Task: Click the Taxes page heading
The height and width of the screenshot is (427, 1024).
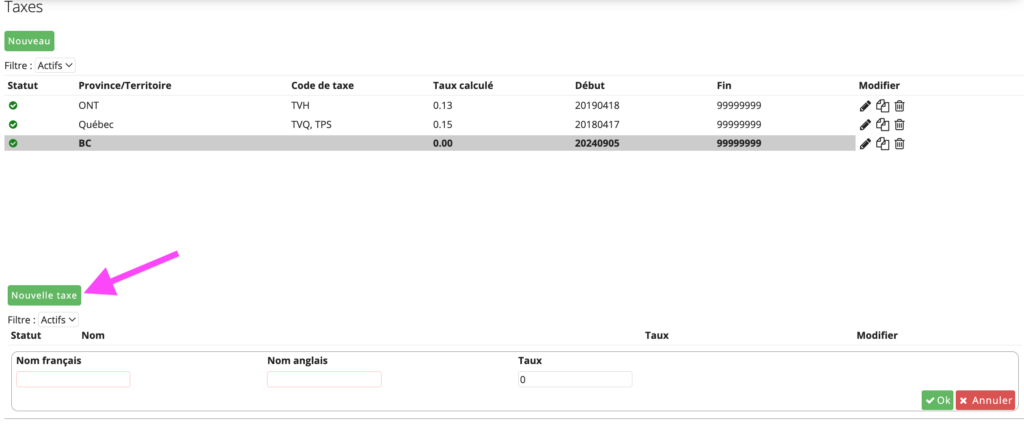Action: coord(24,7)
